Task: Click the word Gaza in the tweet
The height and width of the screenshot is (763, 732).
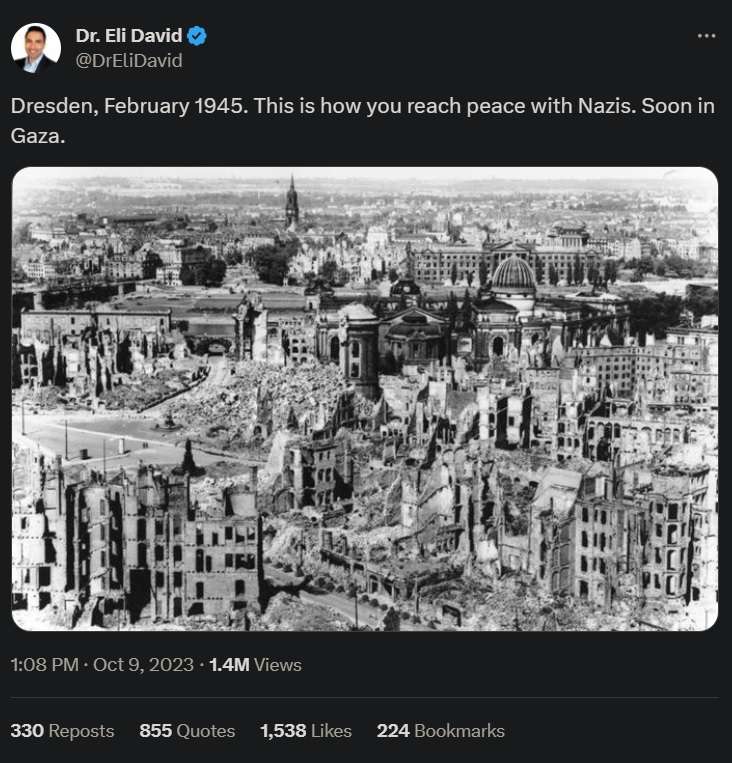Action: point(37,137)
